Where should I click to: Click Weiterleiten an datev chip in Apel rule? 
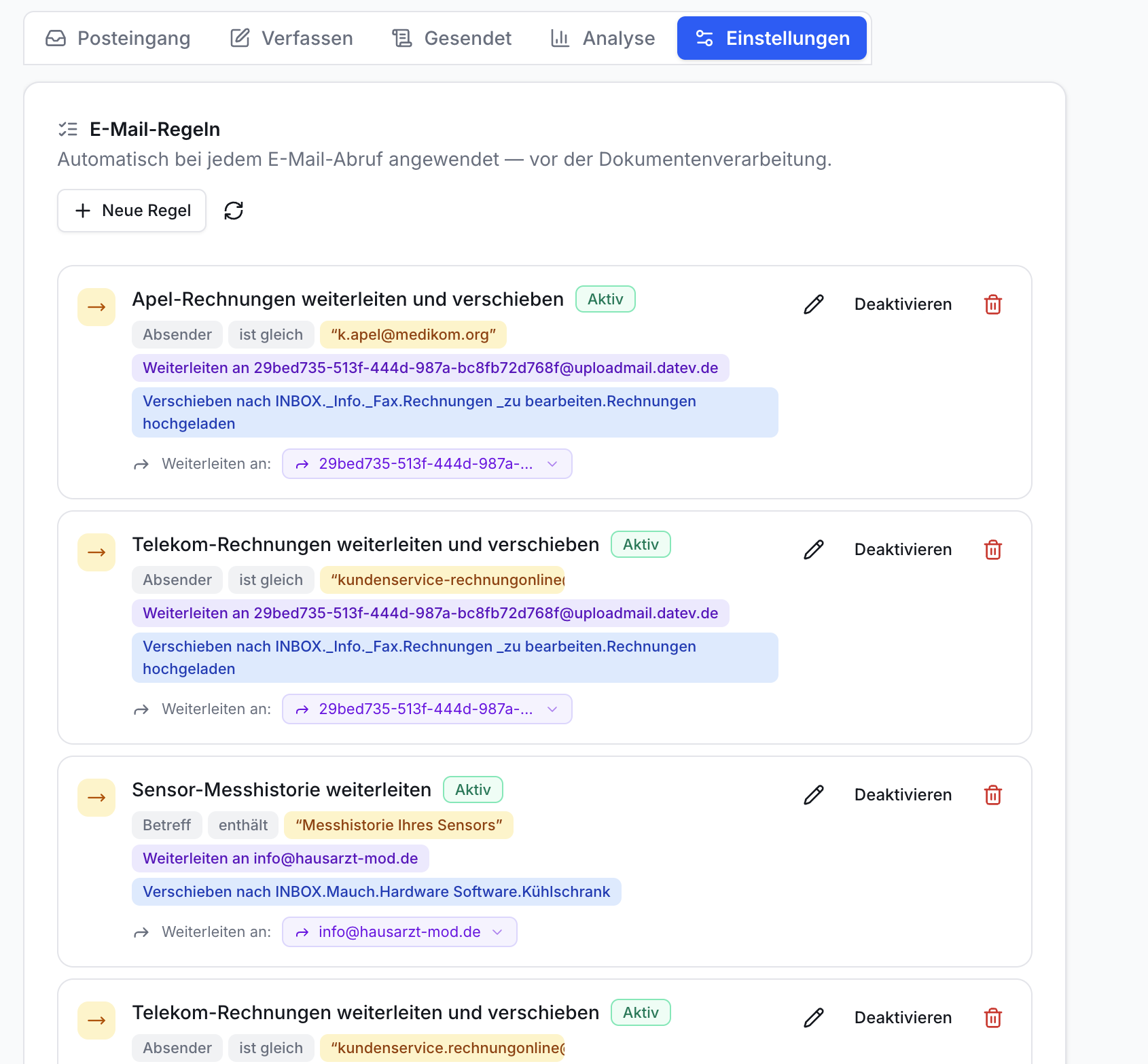[431, 368]
